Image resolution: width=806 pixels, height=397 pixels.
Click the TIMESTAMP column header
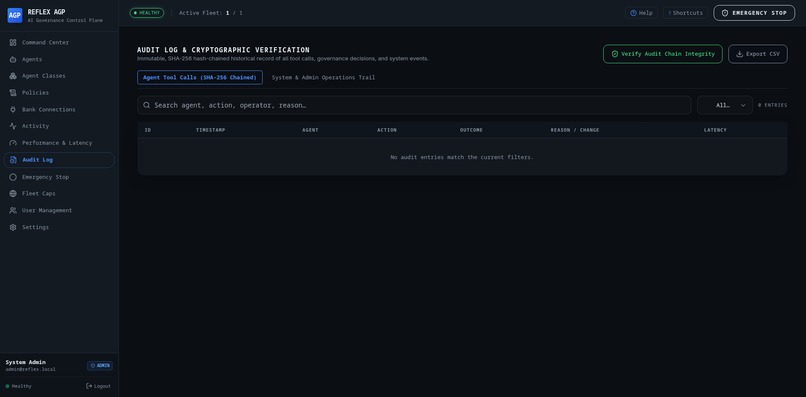pyautogui.click(x=210, y=130)
